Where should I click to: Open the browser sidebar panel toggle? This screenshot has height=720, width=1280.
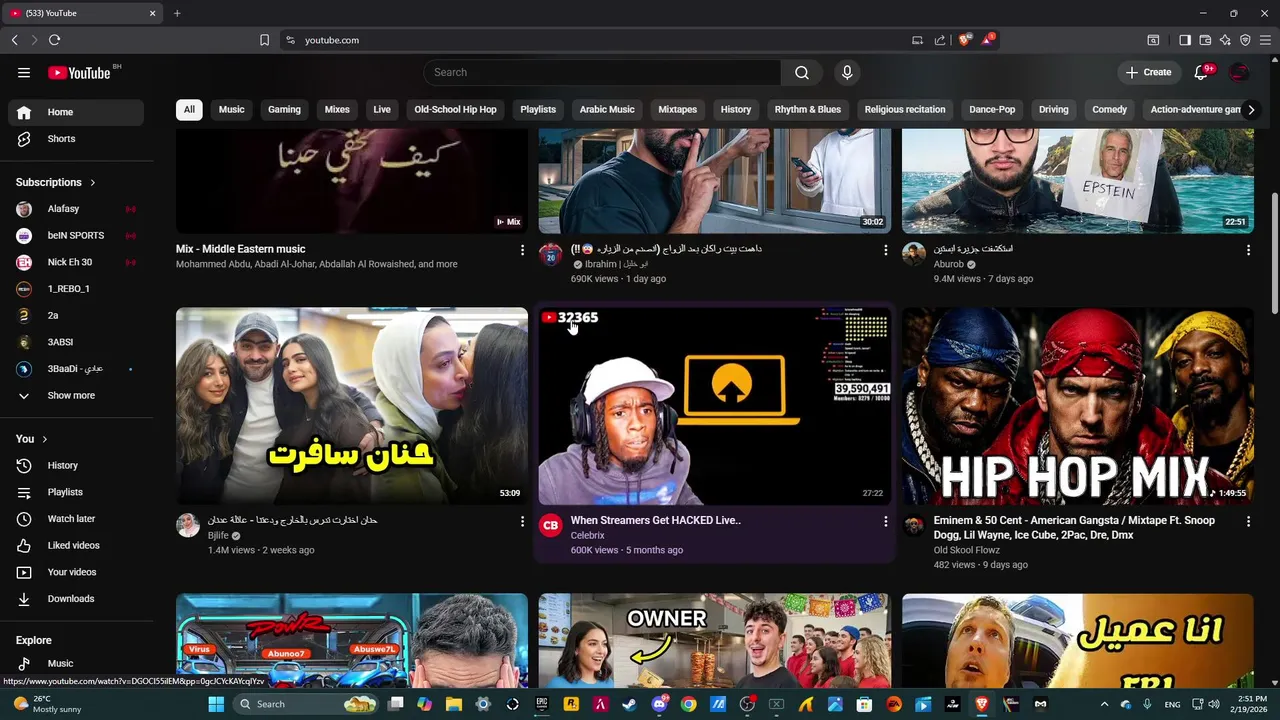point(1185,40)
